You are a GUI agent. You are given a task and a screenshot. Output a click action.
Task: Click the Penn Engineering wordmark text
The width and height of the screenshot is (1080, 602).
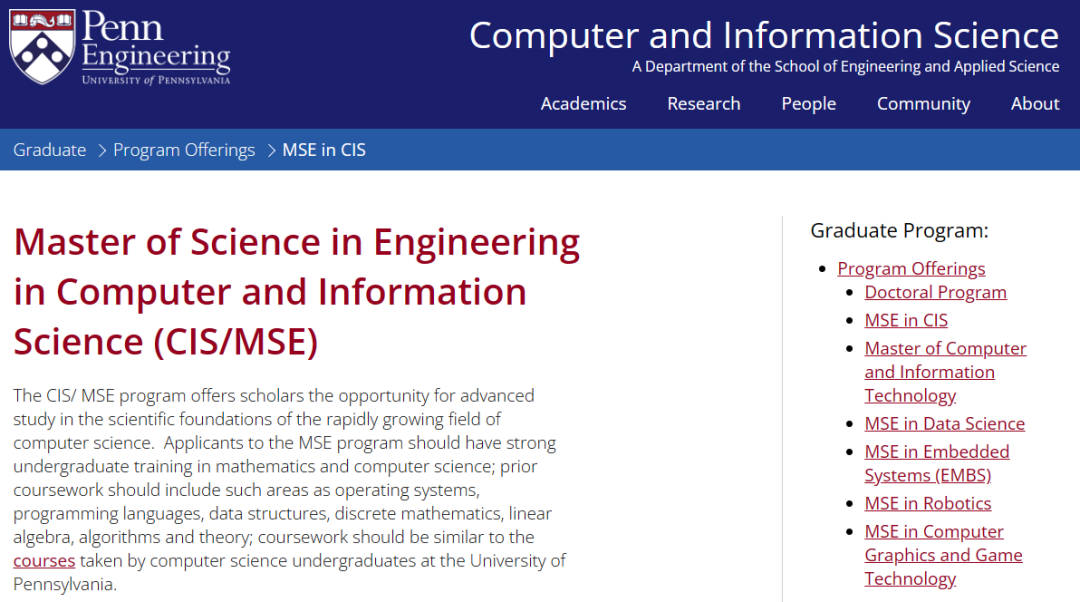156,47
